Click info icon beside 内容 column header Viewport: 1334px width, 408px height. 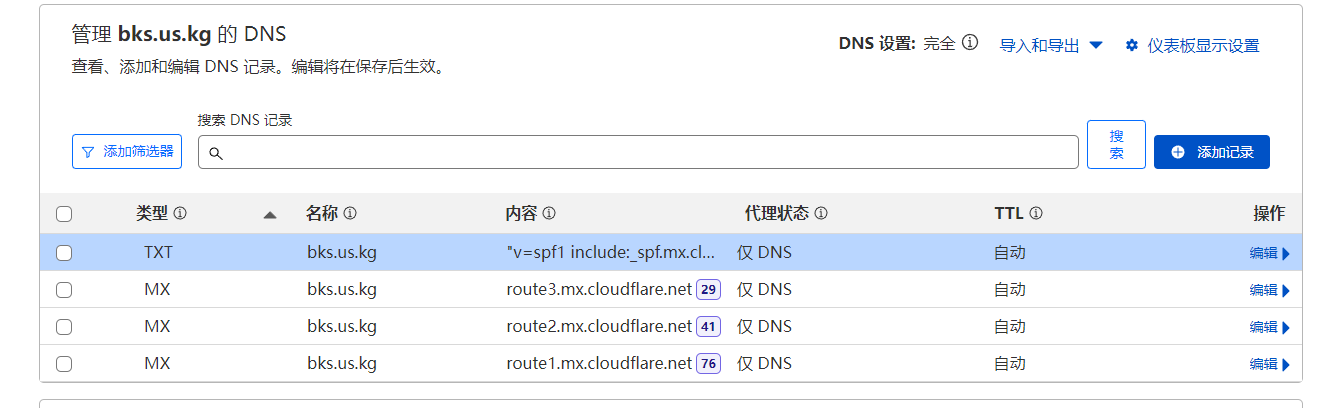tap(549, 214)
